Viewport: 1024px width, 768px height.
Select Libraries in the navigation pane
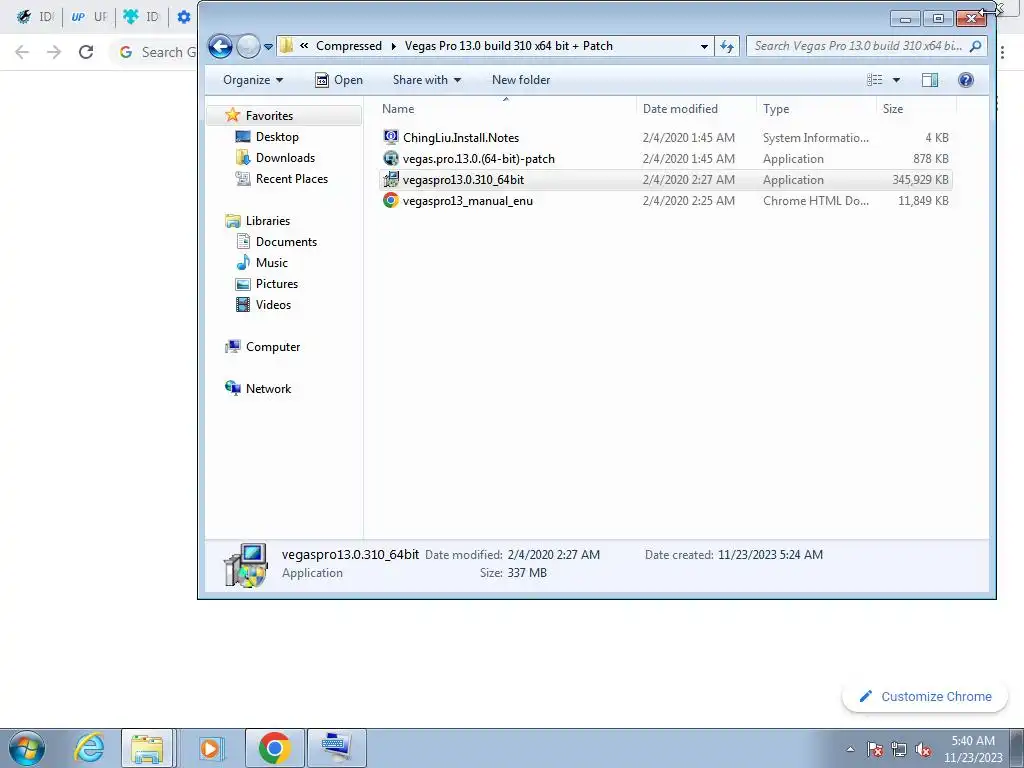coord(268,221)
